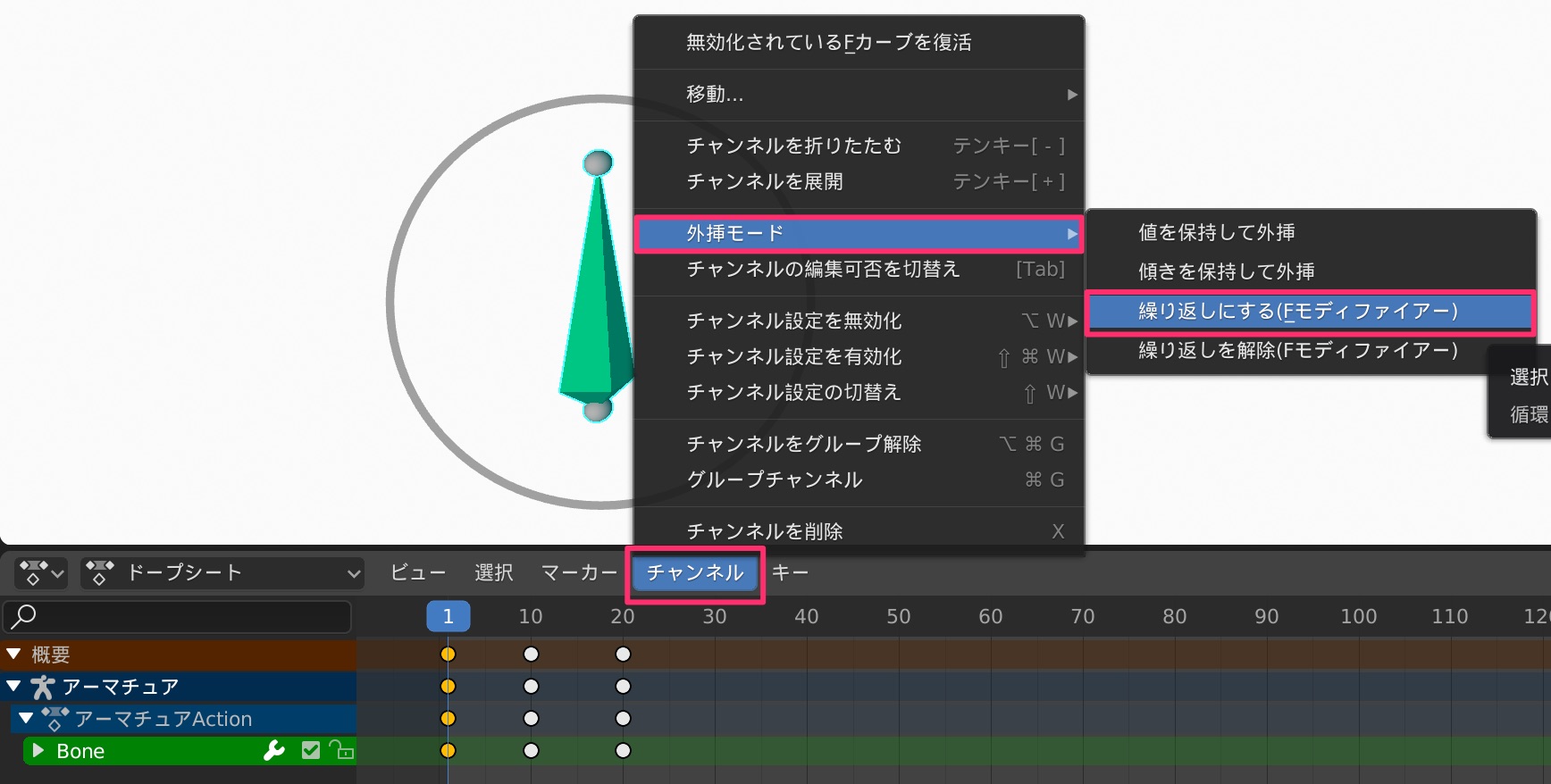
Task: Select the summary keyframe at frame 10
Action: (531, 655)
